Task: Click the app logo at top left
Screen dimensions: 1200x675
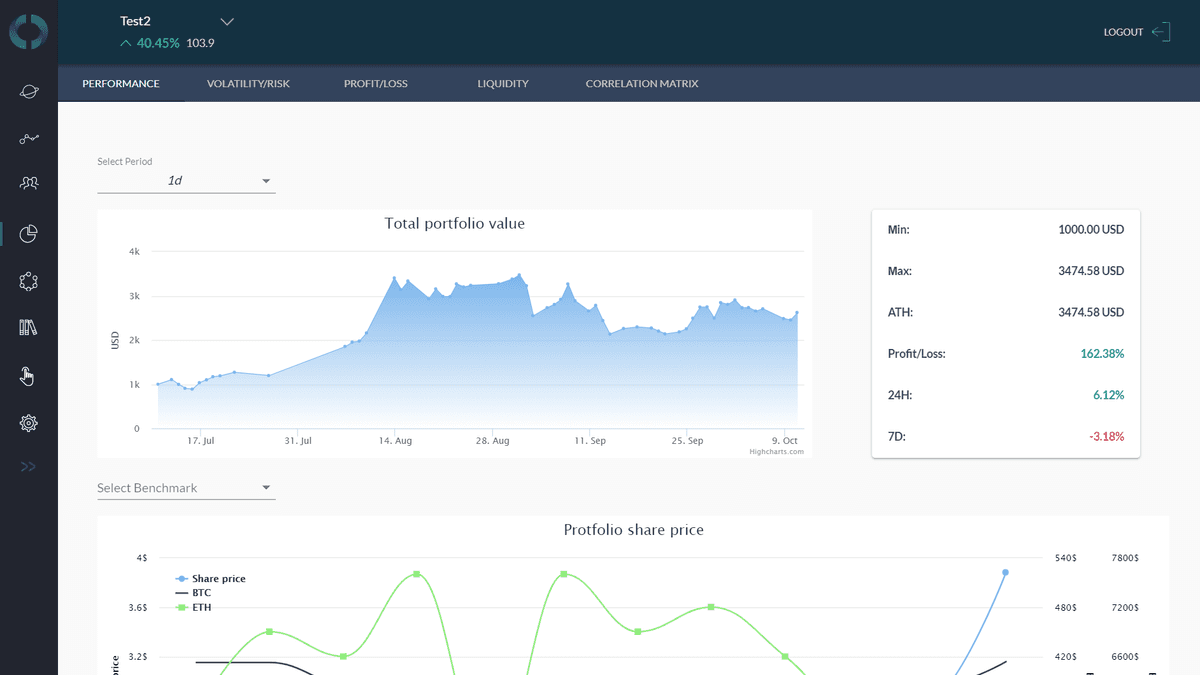Action: coord(29,31)
